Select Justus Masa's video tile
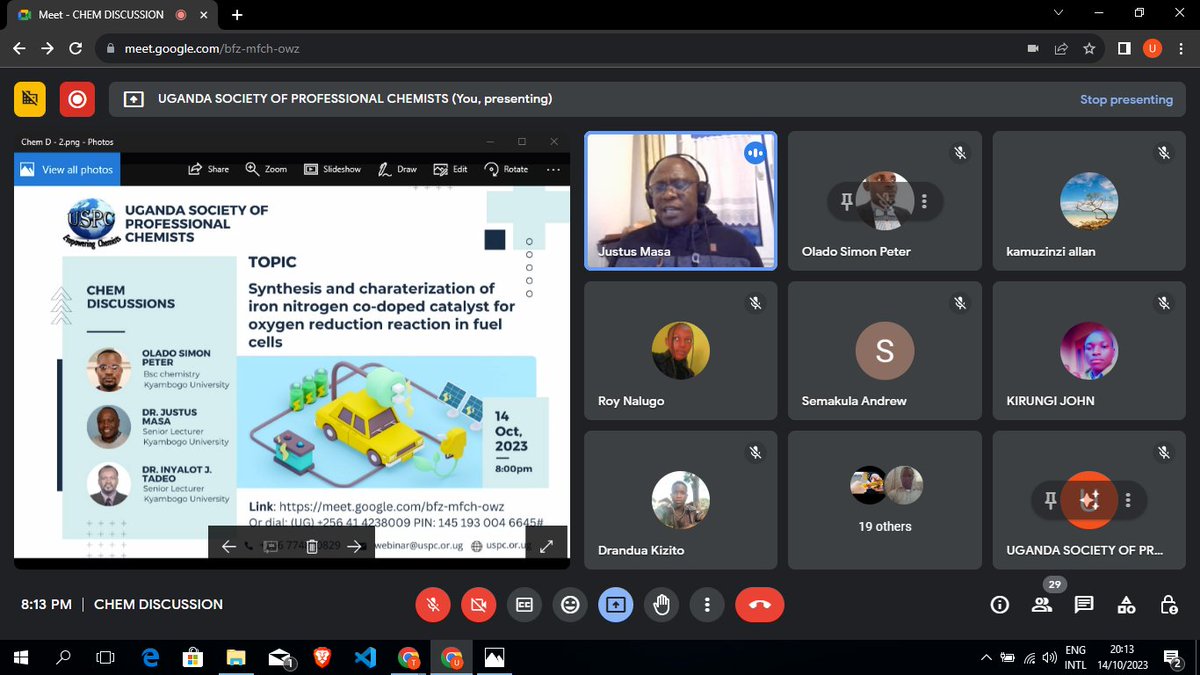The height and width of the screenshot is (675, 1200). pos(681,201)
